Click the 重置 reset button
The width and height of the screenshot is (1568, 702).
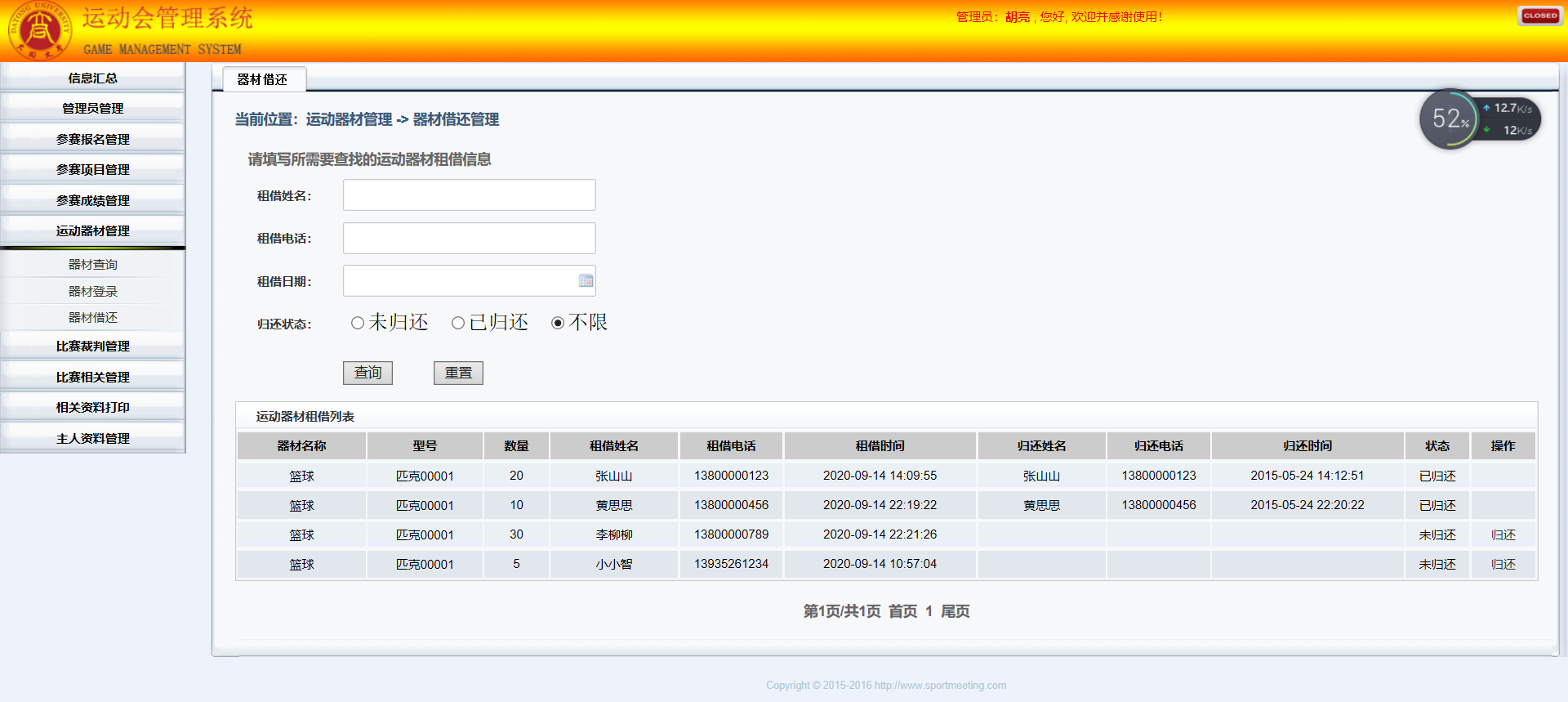(x=458, y=373)
